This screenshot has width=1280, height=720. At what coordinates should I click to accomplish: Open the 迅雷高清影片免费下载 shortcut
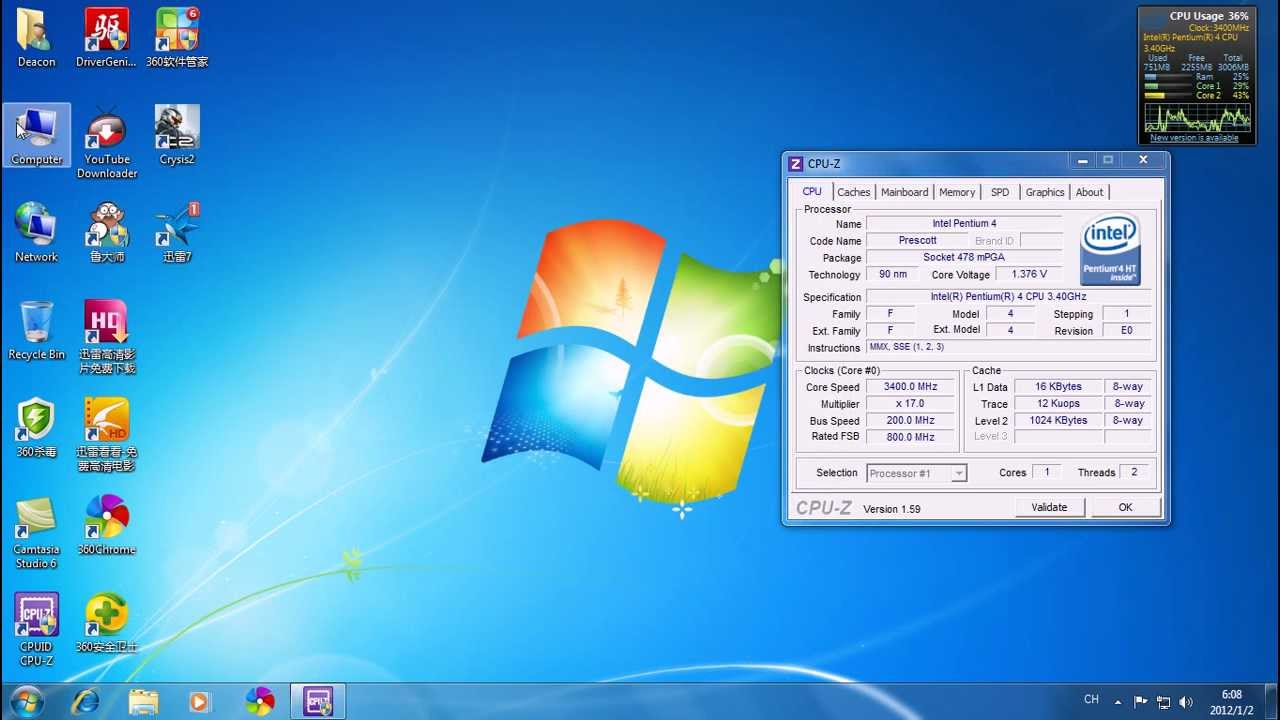pyautogui.click(x=106, y=337)
